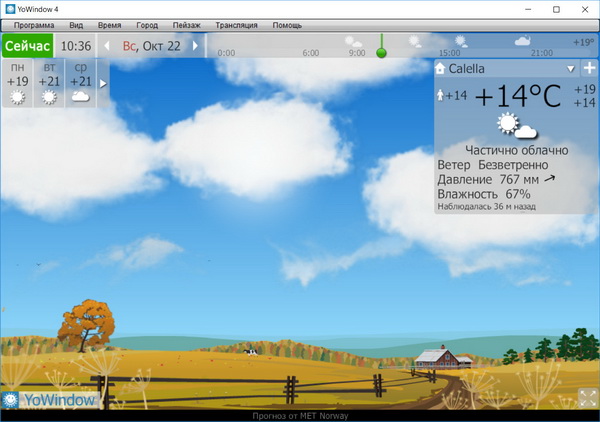Click the feels-like person icon
This screenshot has width=600, height=422.
pos(440,96)
